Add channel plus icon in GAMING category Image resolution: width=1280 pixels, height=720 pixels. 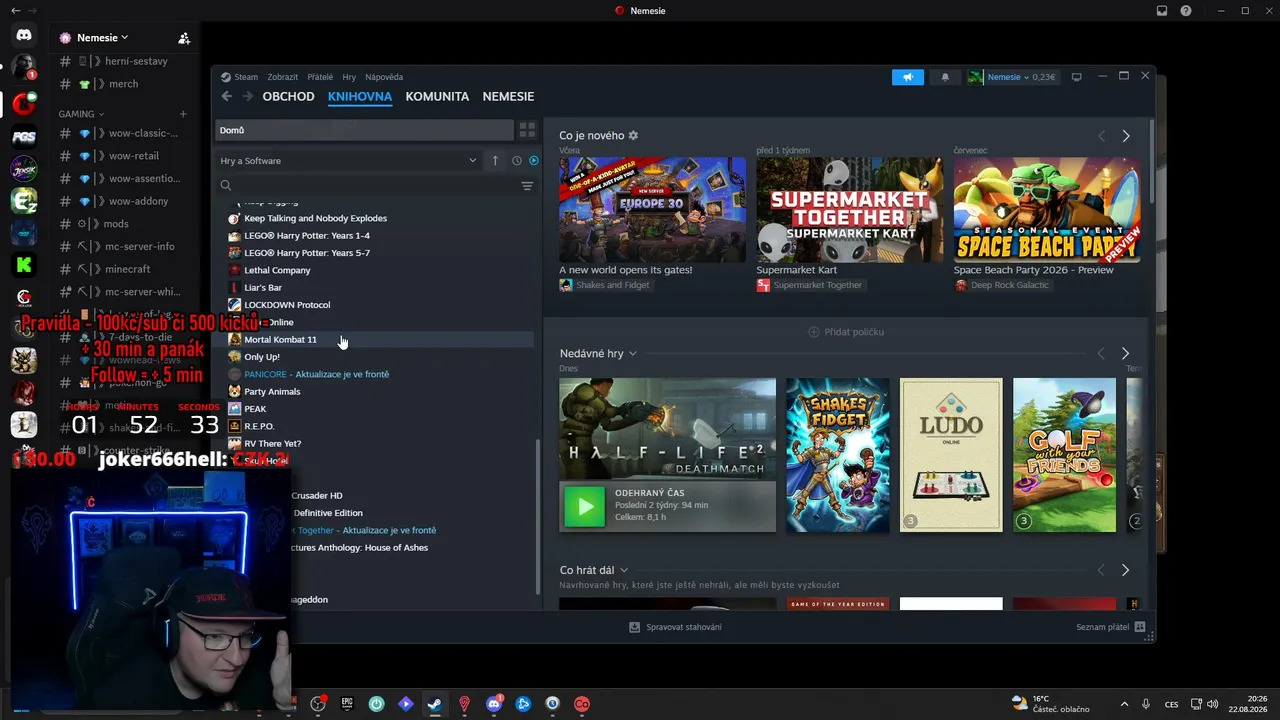click(x=183, y=114)
